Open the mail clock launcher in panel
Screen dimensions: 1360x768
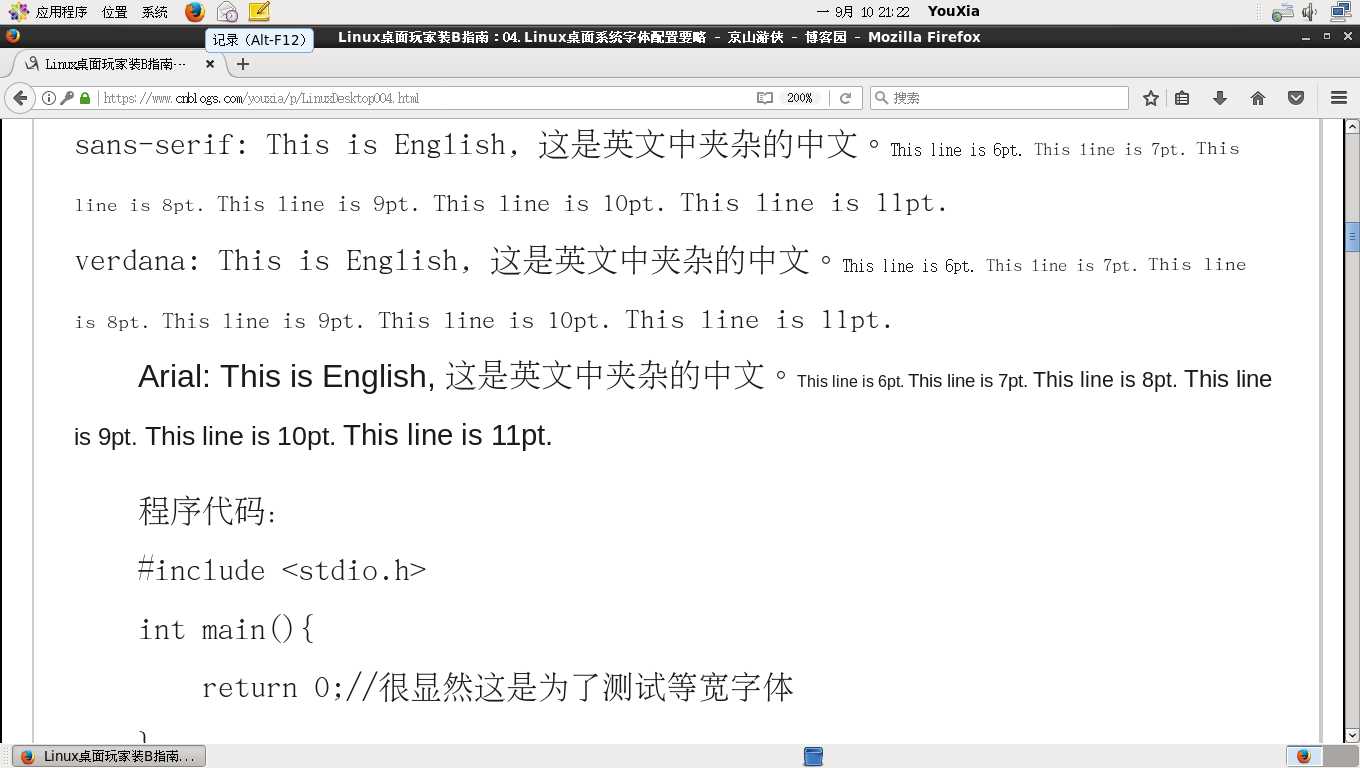pyautogui.click(x=227, y=12)
